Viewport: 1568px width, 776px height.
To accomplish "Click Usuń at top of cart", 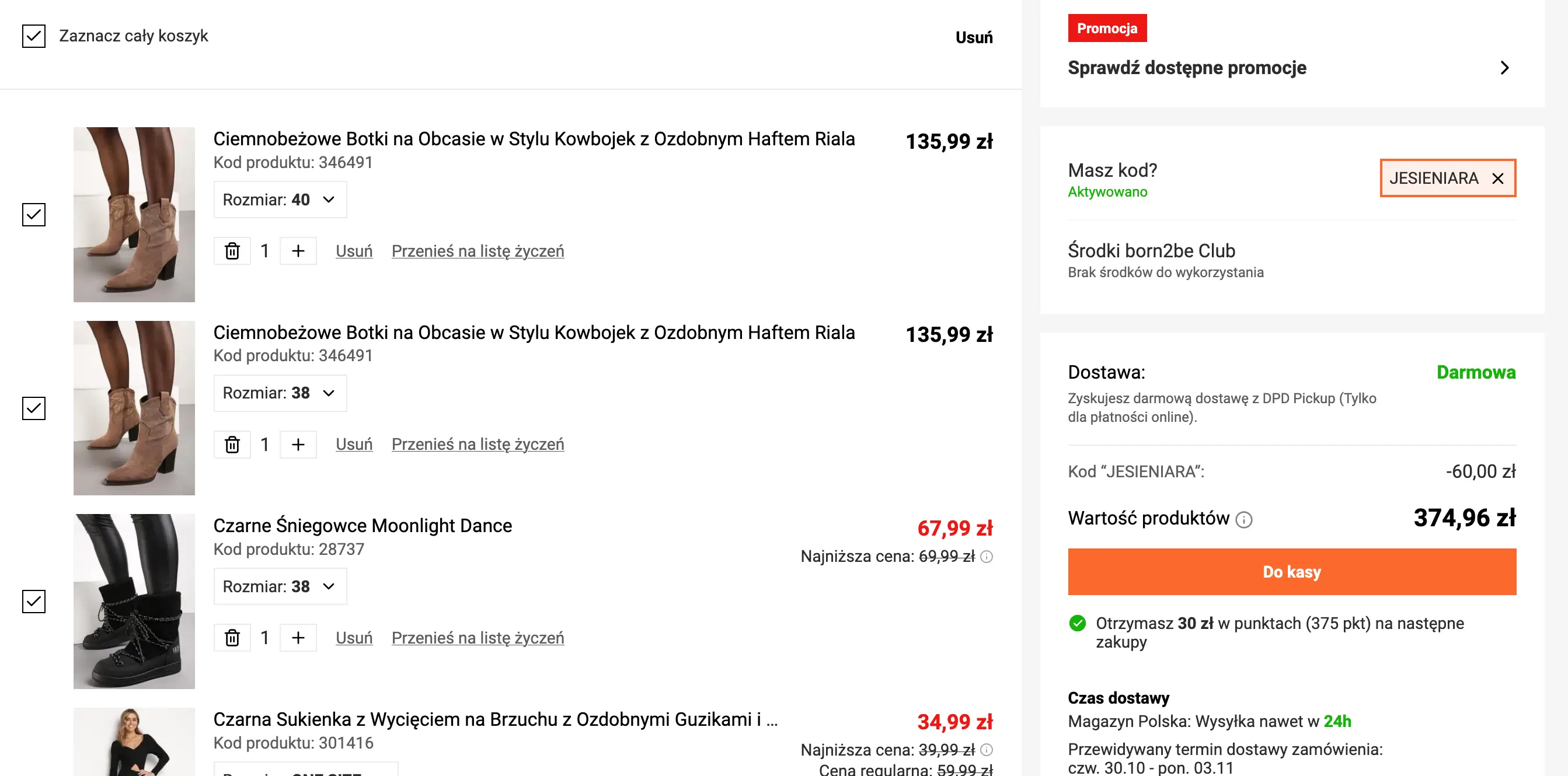I will coord(973,38).
